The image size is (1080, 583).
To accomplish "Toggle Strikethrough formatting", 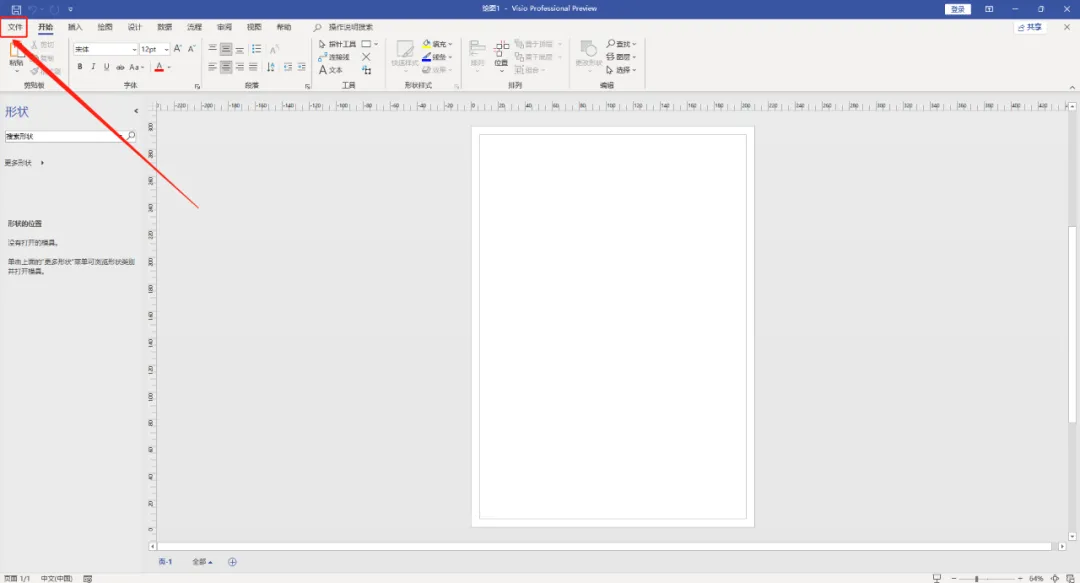I will pyautogui.click(x=120, y=67).
